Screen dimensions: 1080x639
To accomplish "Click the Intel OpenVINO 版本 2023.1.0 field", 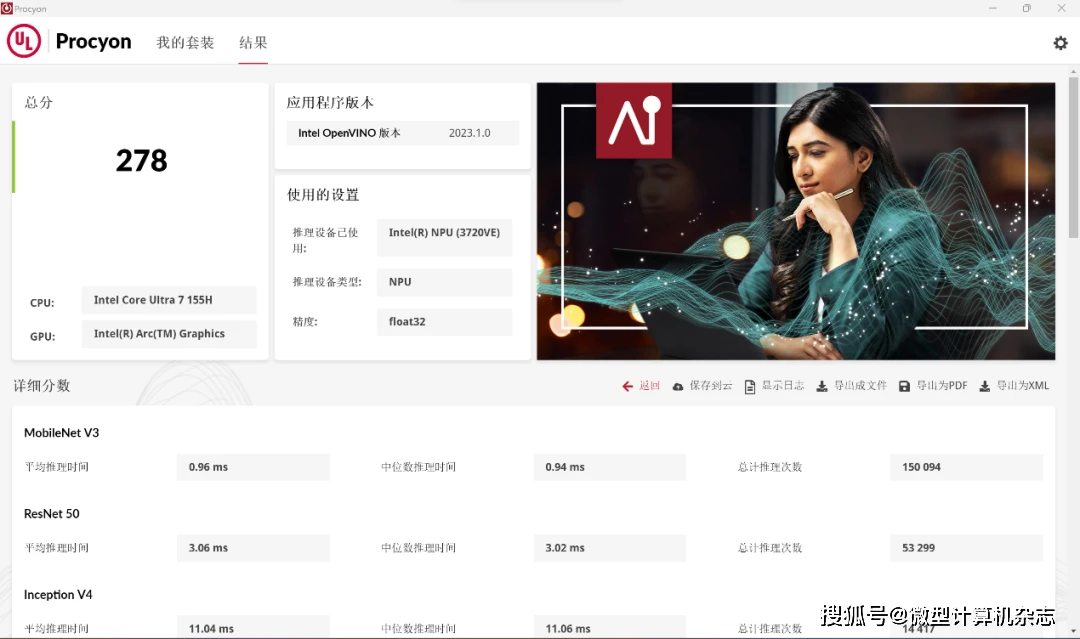I will coord(402,132).
